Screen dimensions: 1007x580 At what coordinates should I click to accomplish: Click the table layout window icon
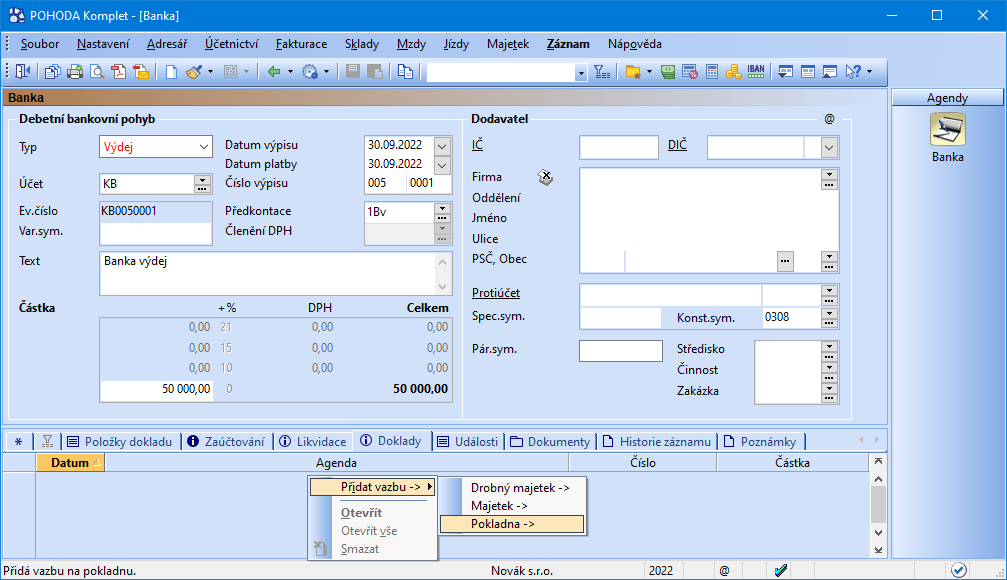pyautogui.click(x=808, y=72)
